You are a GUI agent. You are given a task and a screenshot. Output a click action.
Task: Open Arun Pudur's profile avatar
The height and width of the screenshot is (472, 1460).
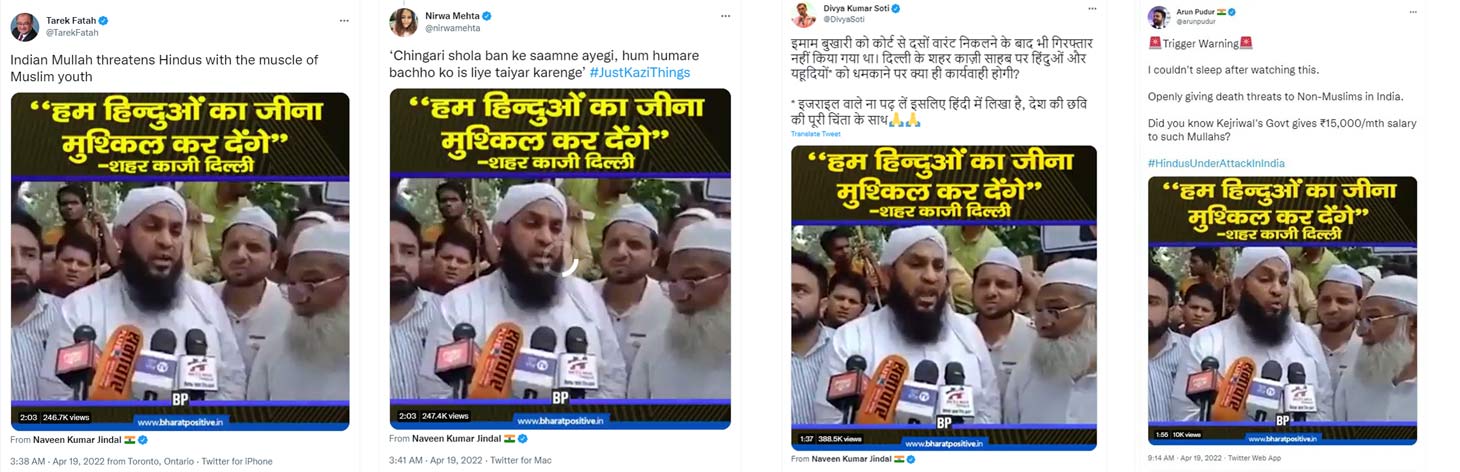coord(1159,17)
